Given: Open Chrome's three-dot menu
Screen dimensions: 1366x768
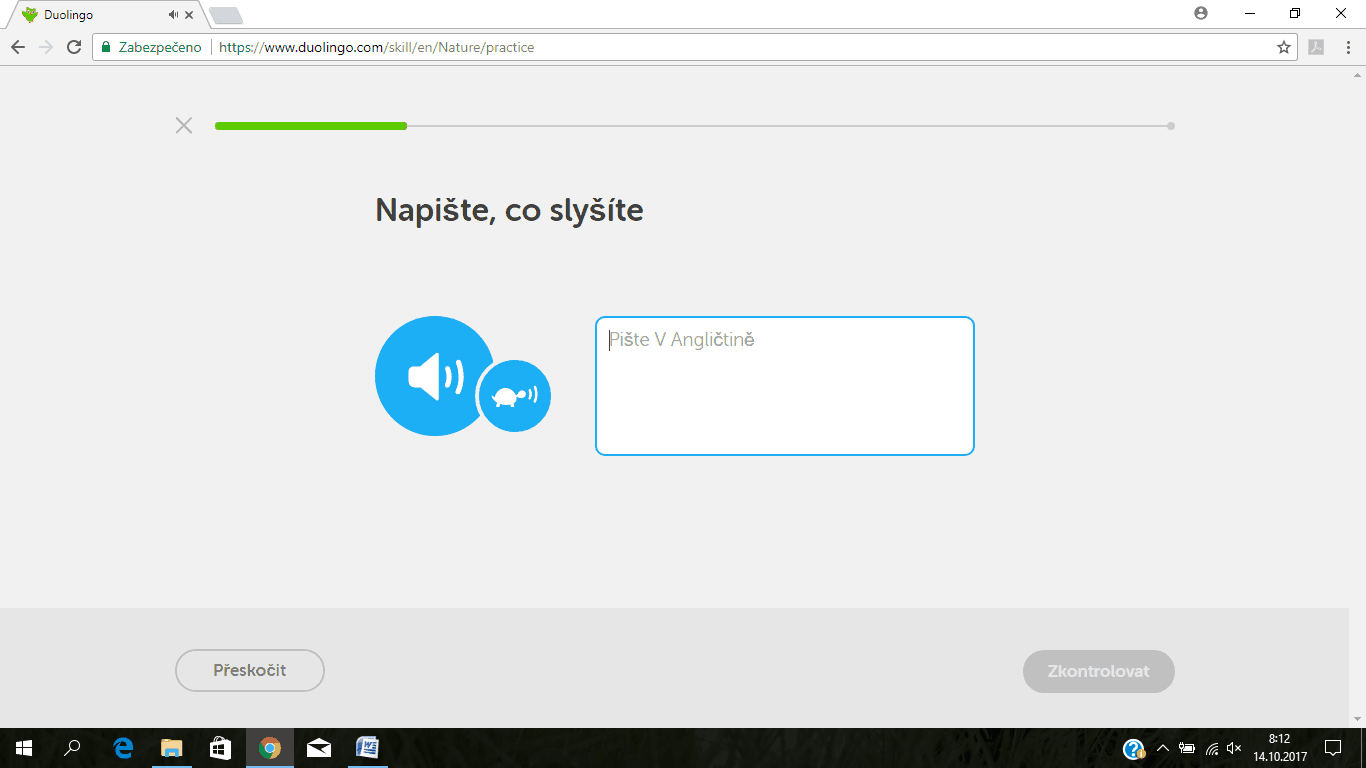Looking at the screenshot, I should pos(1349,47).
